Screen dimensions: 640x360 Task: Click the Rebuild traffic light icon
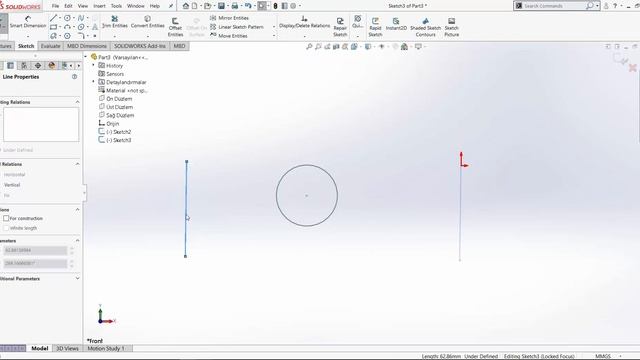point(276,6)
